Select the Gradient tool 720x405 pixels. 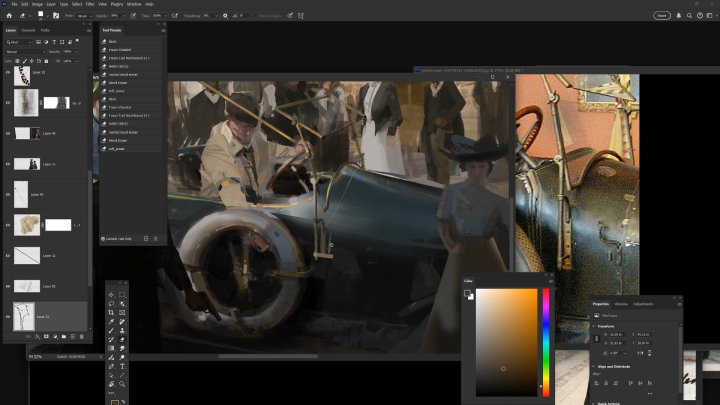111,349
